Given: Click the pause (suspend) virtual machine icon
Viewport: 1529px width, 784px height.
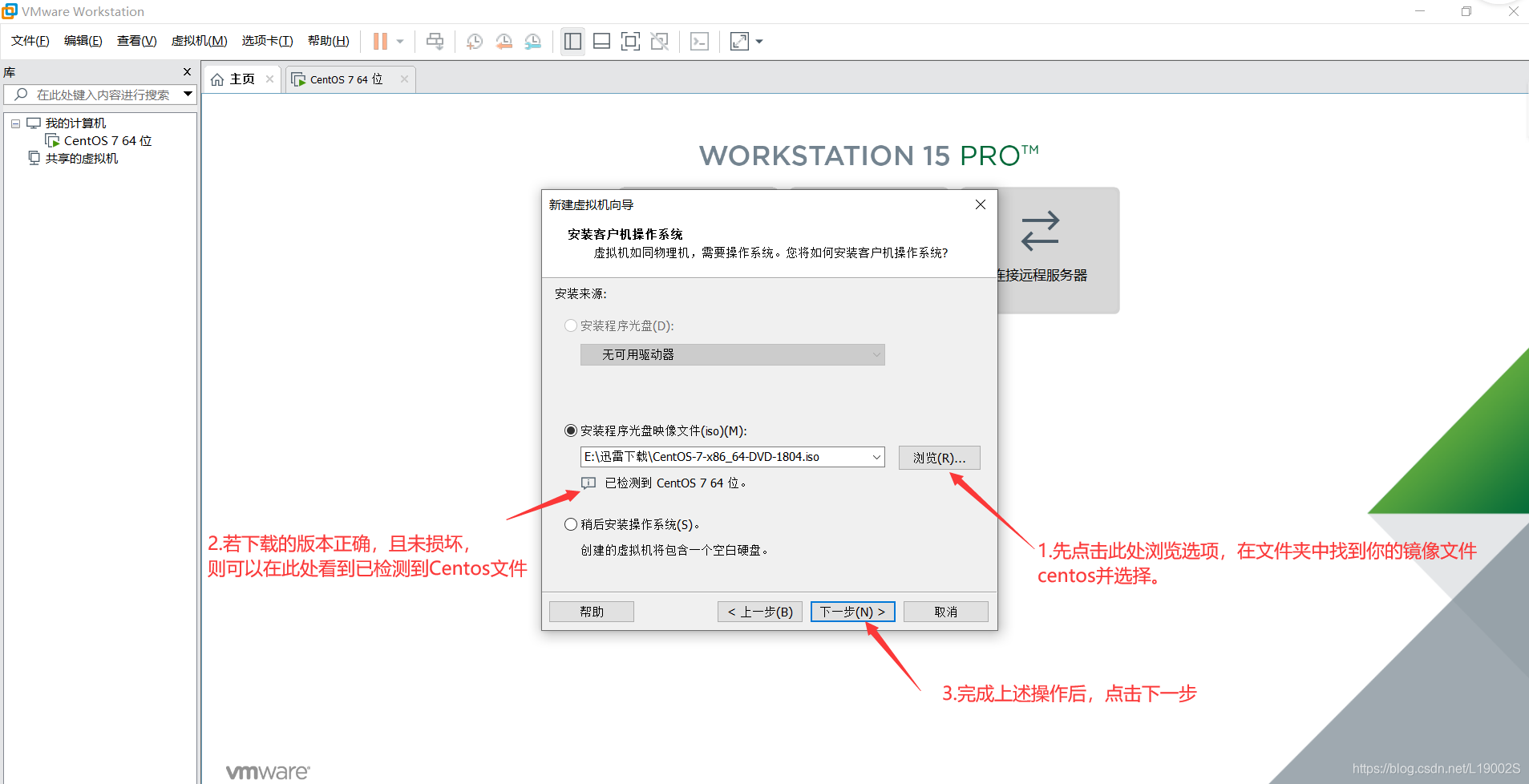Looking at the screenshot, I should [380, 41].
